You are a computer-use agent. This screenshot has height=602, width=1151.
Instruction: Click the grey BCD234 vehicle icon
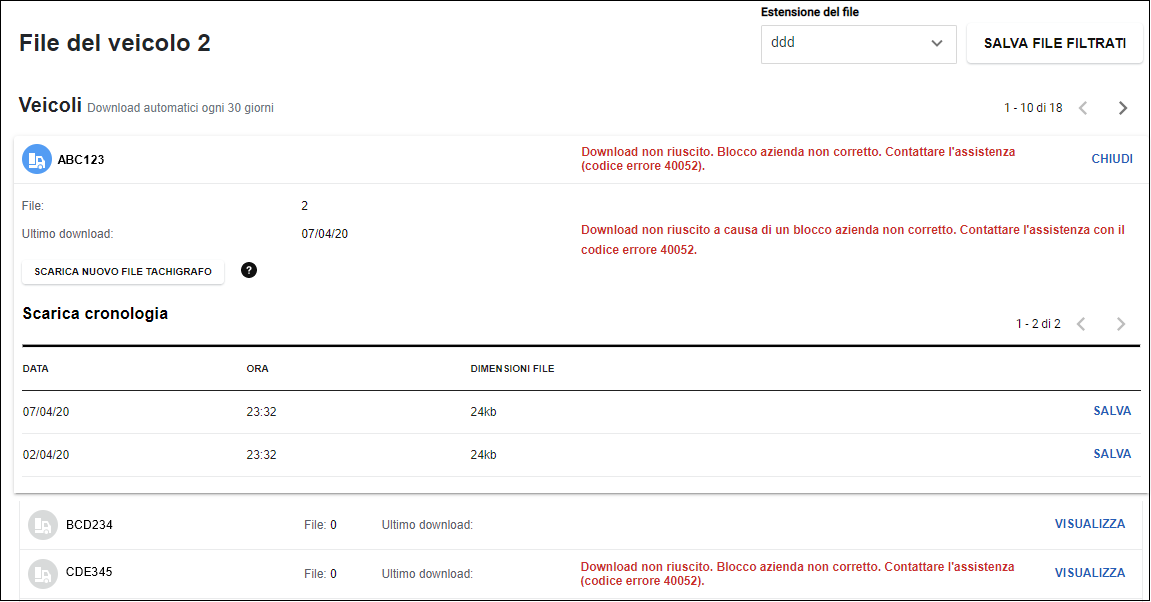pos(43,525)
